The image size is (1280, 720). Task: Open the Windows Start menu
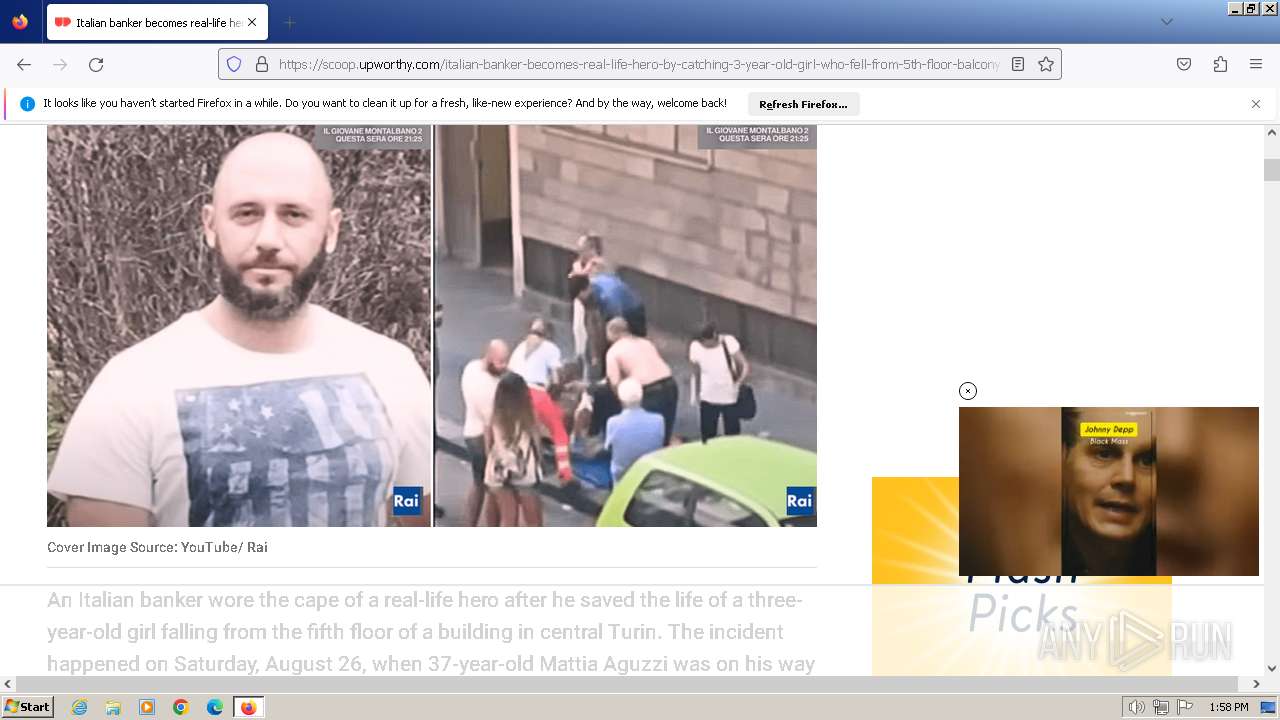27,707
